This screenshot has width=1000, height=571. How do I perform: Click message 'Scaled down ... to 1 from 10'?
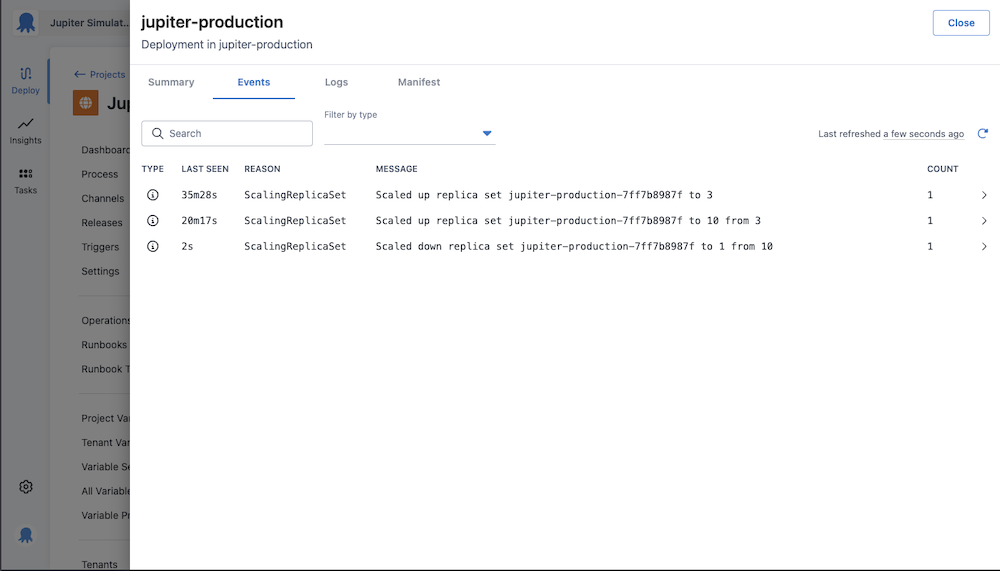[574, 246]
